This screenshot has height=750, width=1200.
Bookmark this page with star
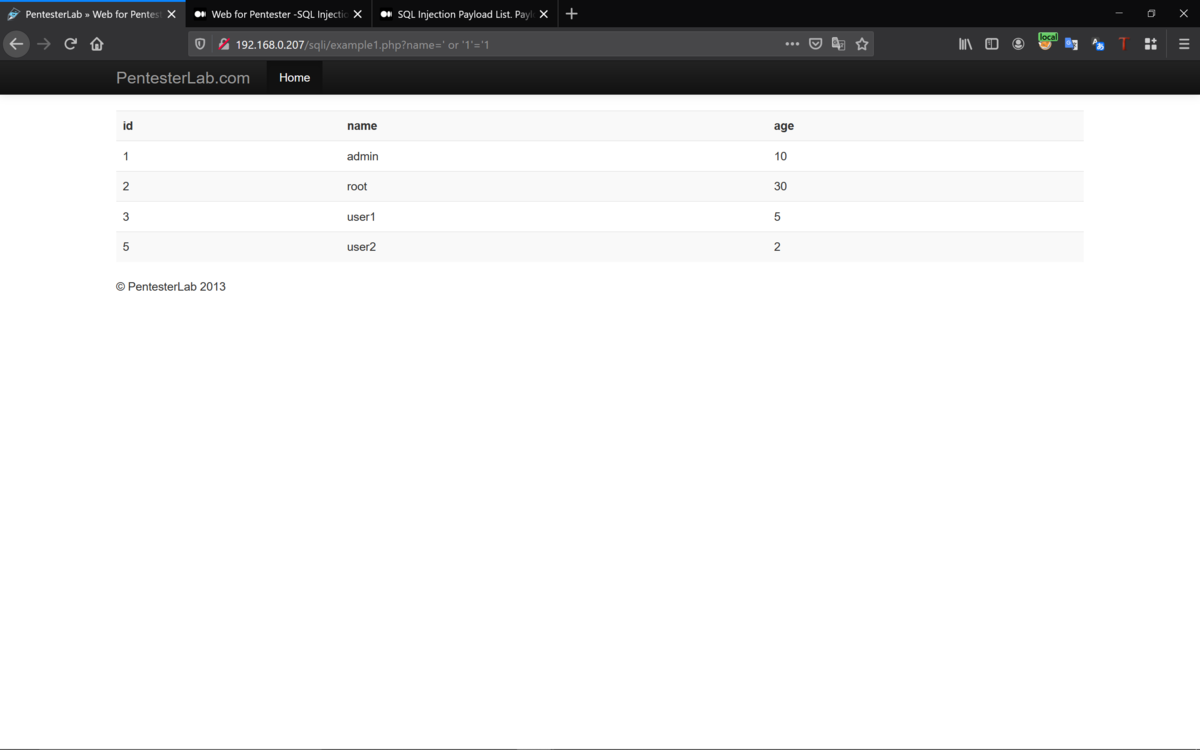862,44
